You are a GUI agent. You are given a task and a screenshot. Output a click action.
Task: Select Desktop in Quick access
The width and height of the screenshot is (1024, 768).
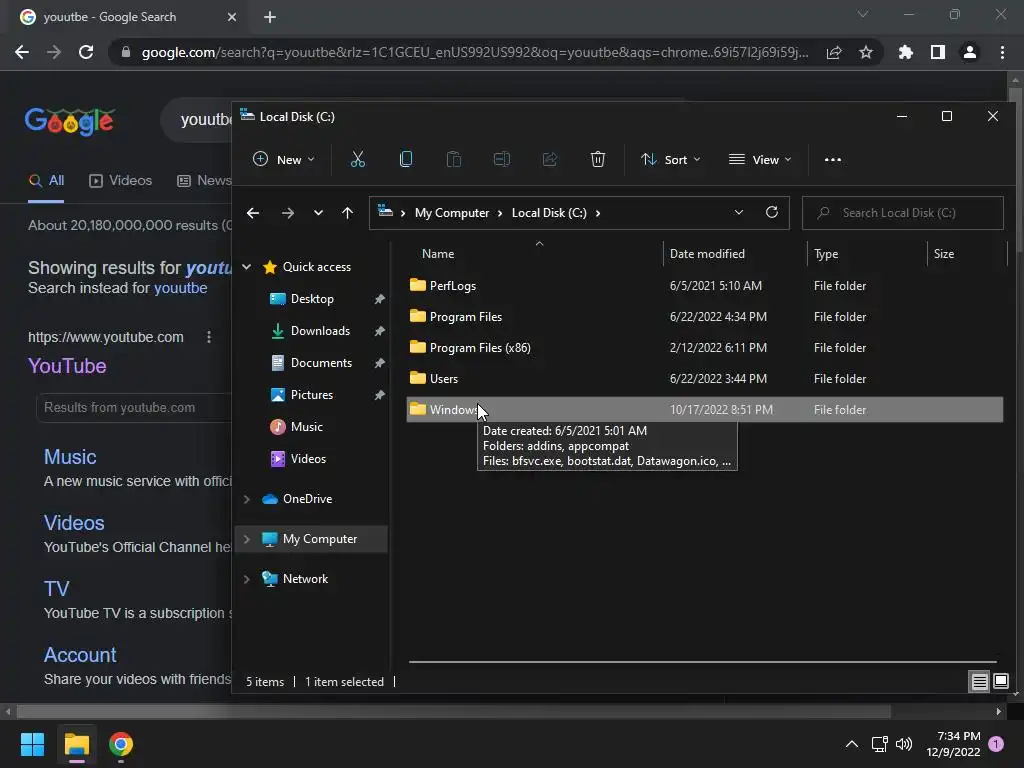point(312,298)
